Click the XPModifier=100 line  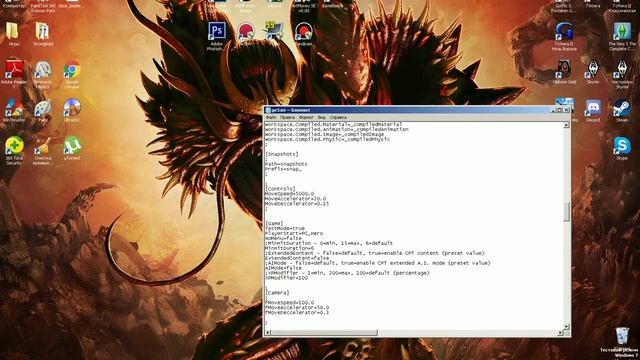pos(286,278)
